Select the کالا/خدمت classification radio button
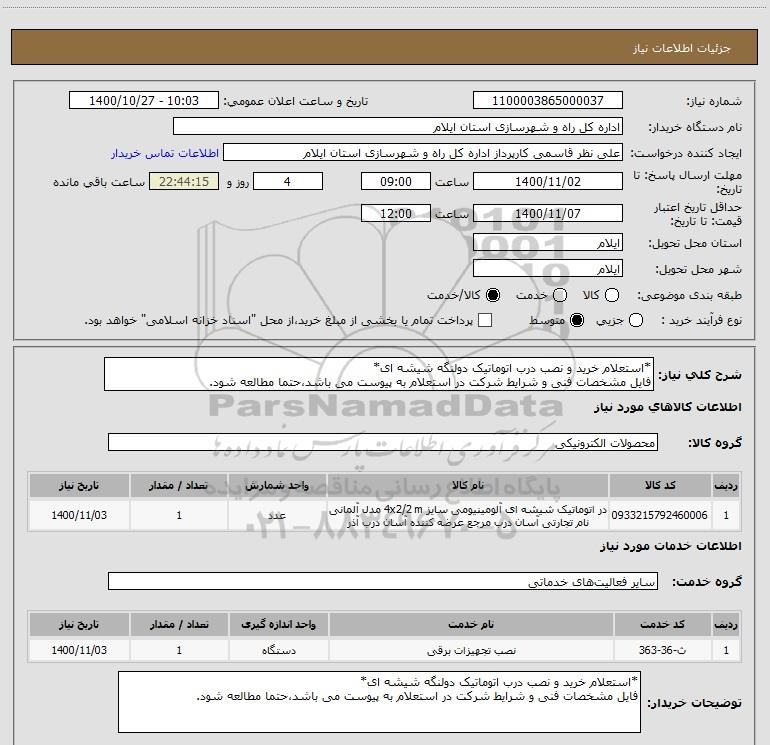 click(493, 295)
